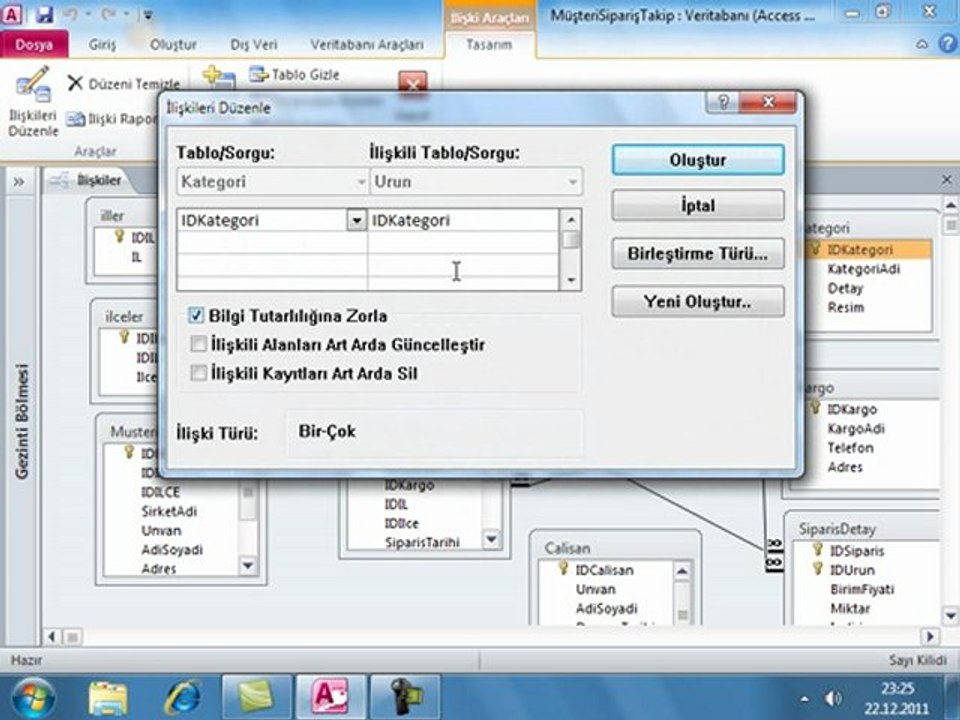Screen dimensions: 960x720
Task: Click the green notes taskbar icon
Action: coord(257,697)
